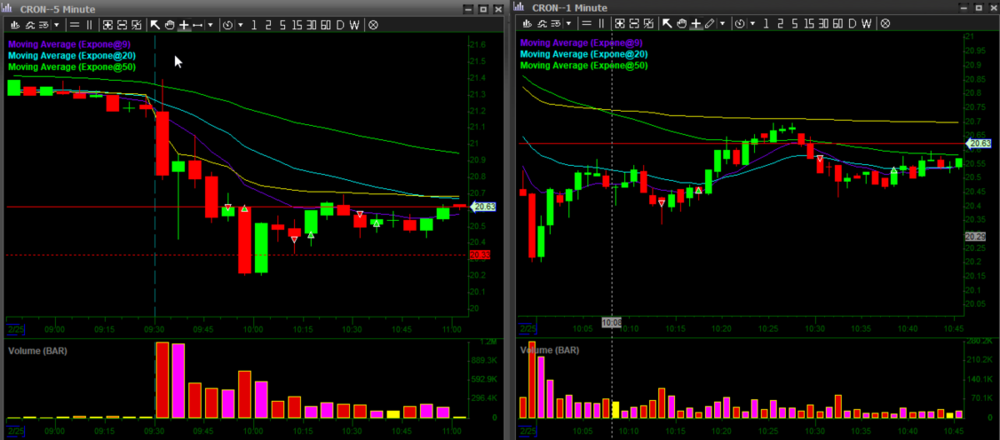Click the CRON--1 Minute window title
The height and width of the screenshot is (440, 1000).
pos(561,8)
